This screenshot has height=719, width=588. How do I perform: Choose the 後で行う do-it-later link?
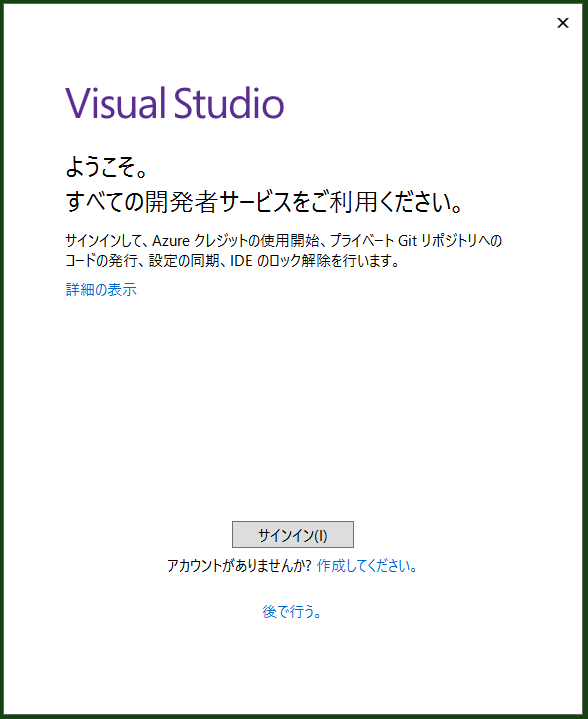click(x=292, y=611)
